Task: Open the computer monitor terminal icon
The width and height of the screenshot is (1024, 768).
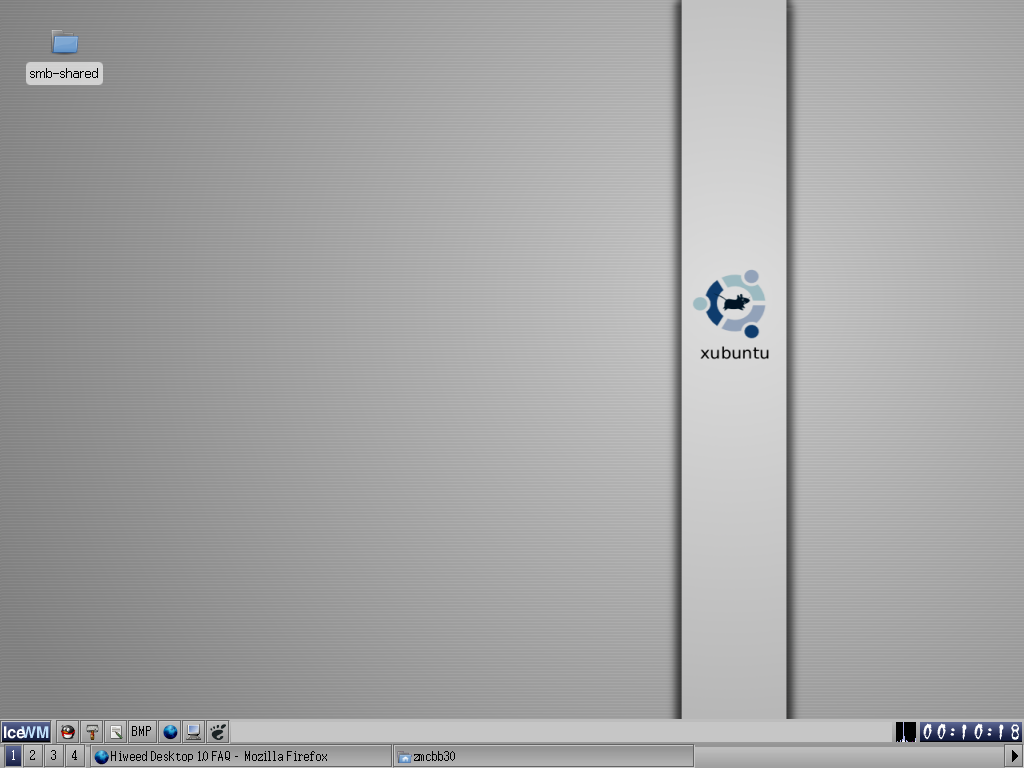Action: pos(193,731)
